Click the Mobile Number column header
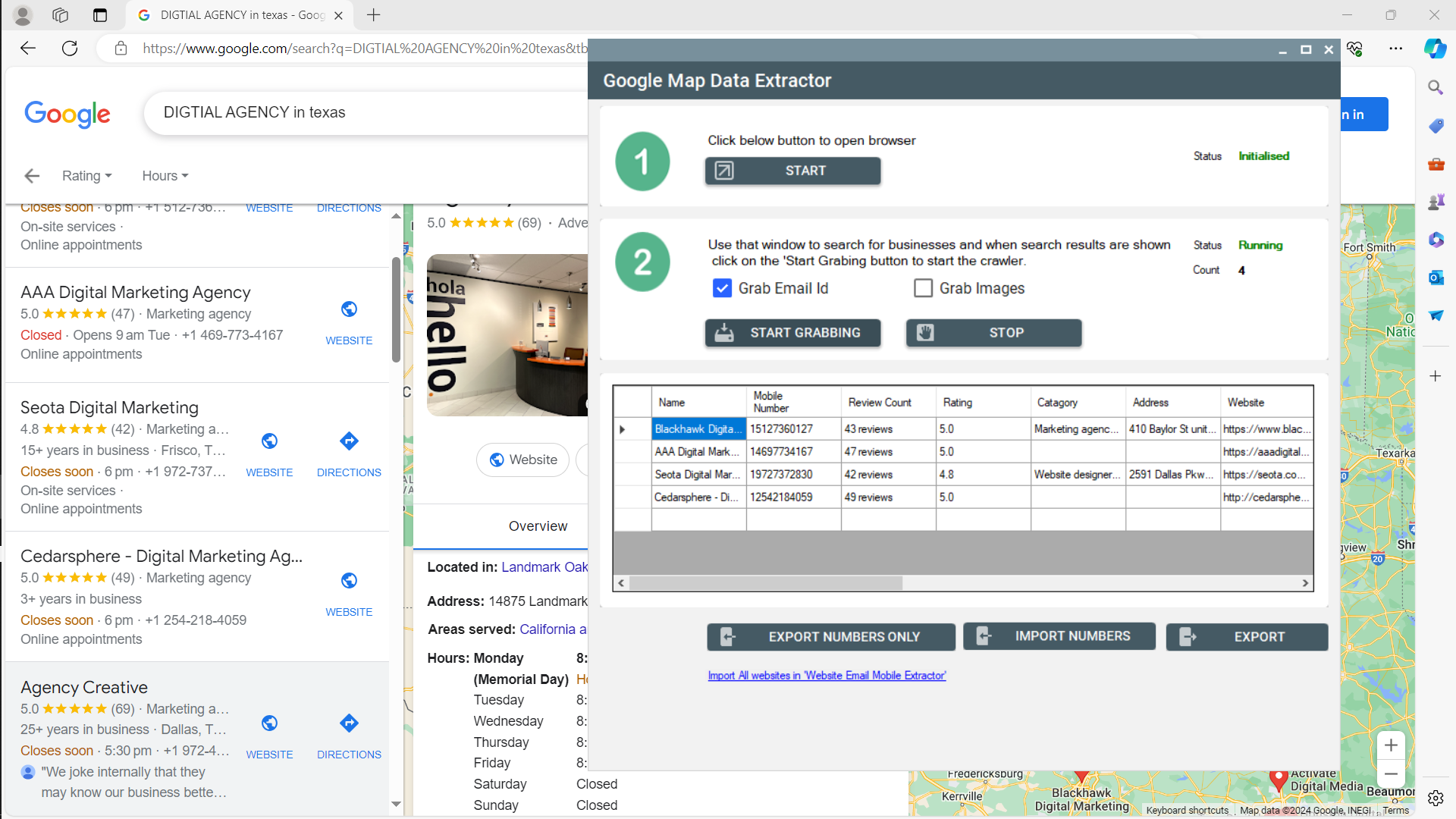This screenshot has height=819, width=1456. click(793, 402)
